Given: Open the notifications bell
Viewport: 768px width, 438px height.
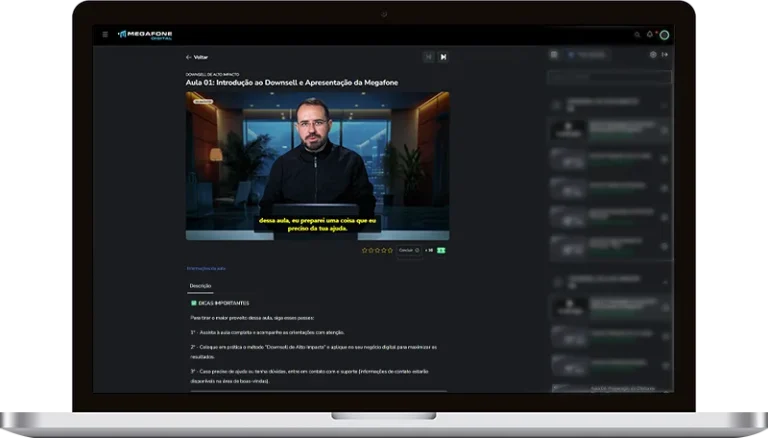Looking at the screenshot, I should (649, 34).
